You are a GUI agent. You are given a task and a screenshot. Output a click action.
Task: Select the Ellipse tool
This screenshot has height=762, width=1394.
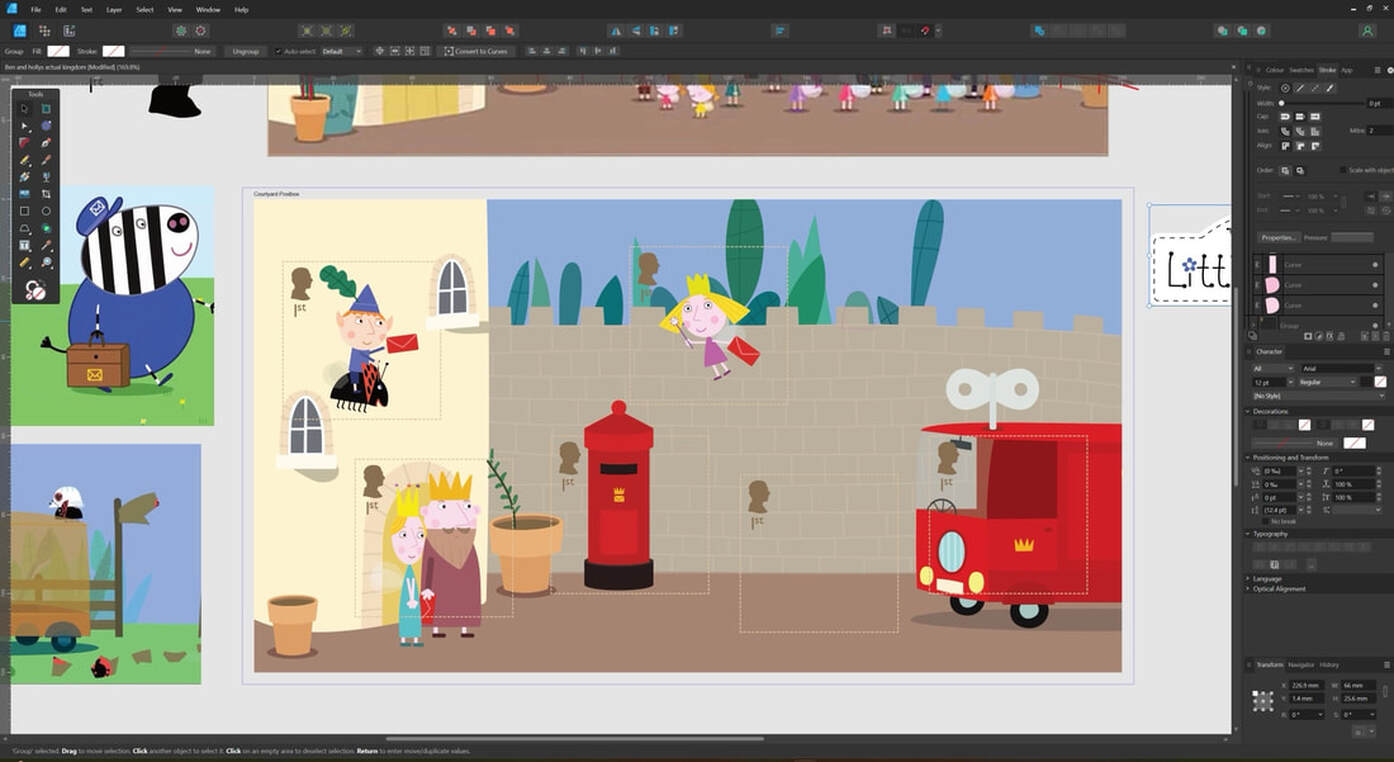tap(46, 211)
